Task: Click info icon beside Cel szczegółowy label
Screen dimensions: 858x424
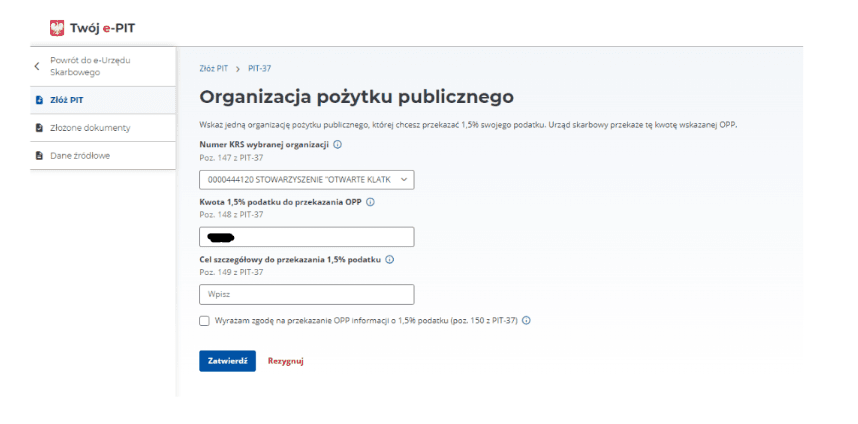Action: coord(389,259)
